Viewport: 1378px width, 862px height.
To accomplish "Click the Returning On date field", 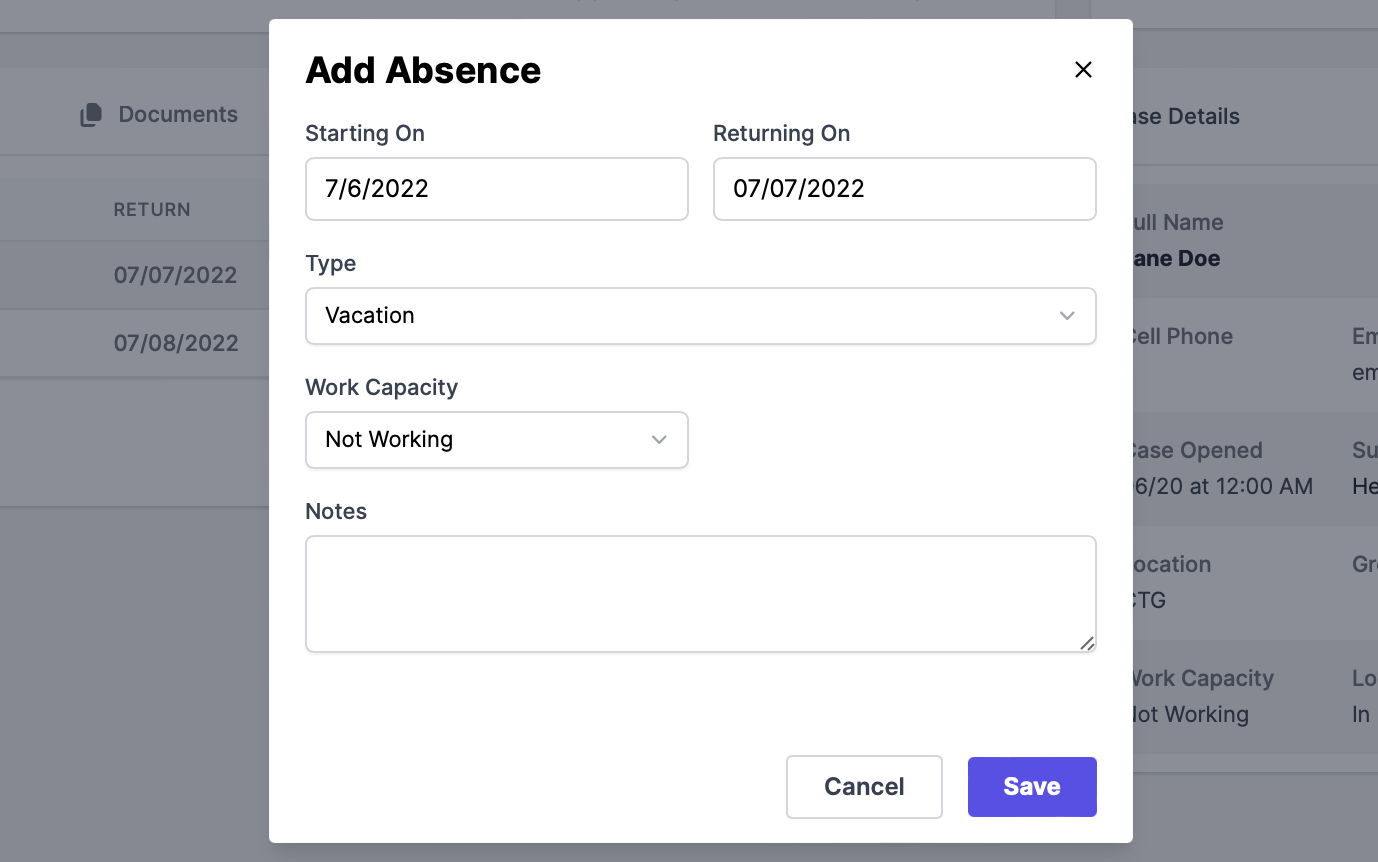I will 905,189.
